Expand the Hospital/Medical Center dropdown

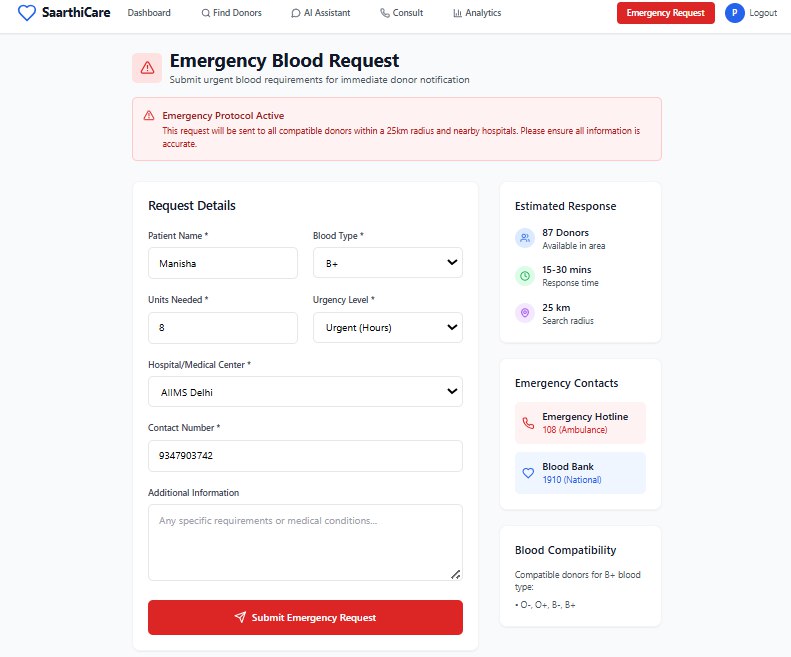(305, 392)
